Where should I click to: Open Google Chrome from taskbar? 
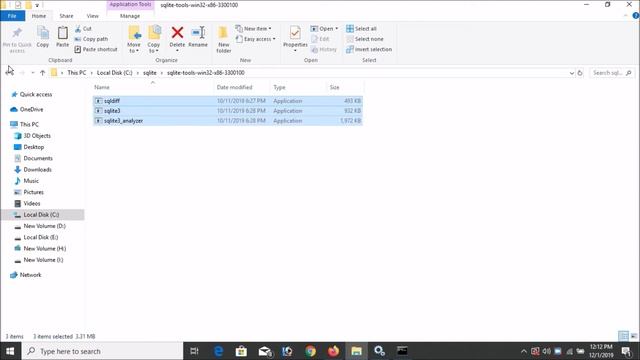click(x=311, y=351)
